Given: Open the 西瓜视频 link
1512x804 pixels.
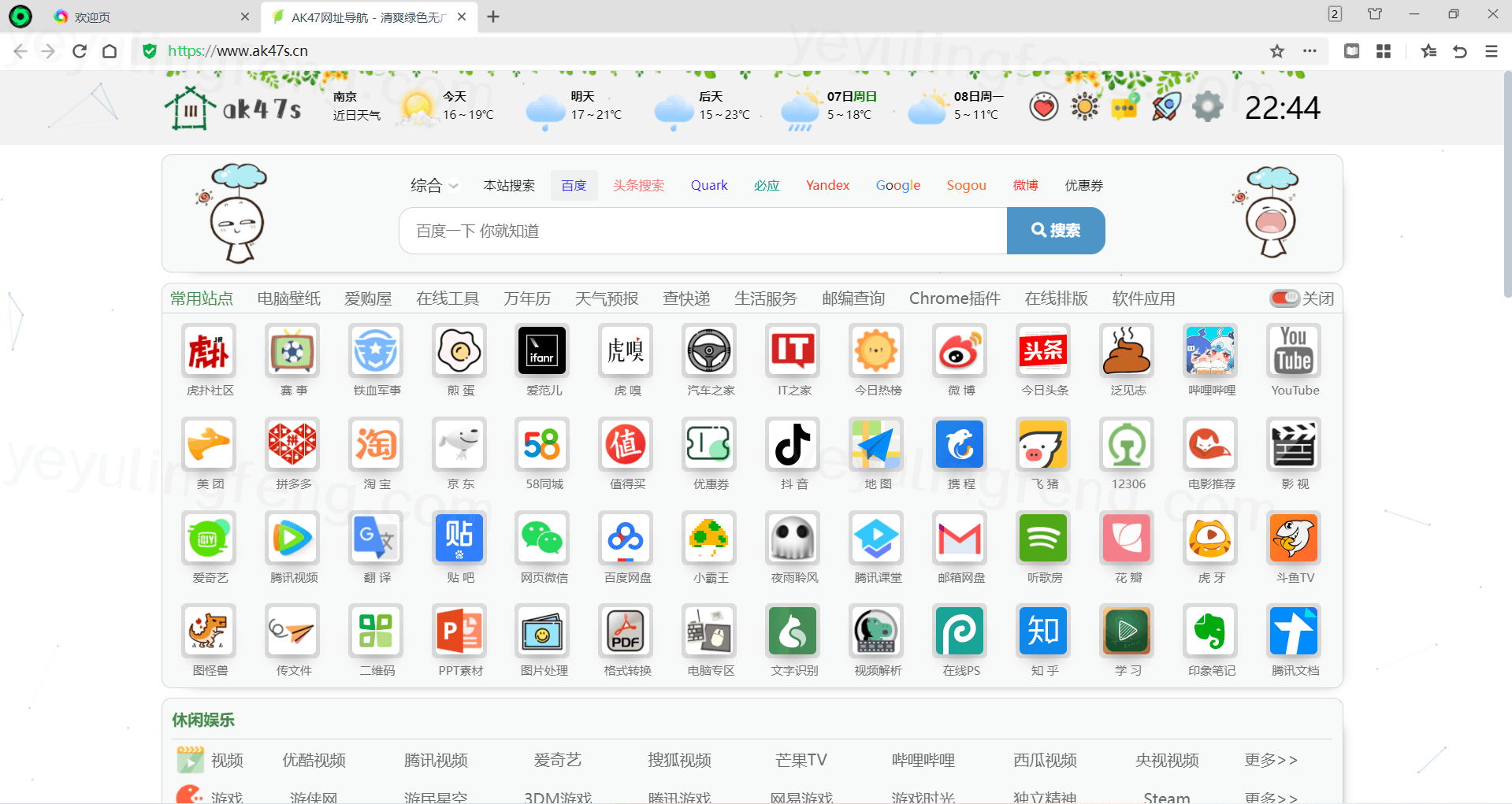Looking at the screenshot, I should pyautogui.click(x=1045, y=760).
